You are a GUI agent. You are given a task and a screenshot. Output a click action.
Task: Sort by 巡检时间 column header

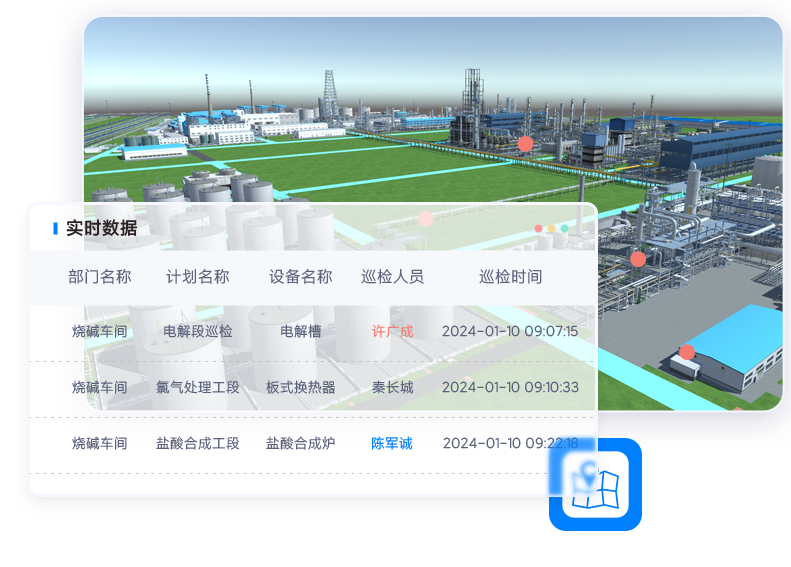[x=510, y=277]
